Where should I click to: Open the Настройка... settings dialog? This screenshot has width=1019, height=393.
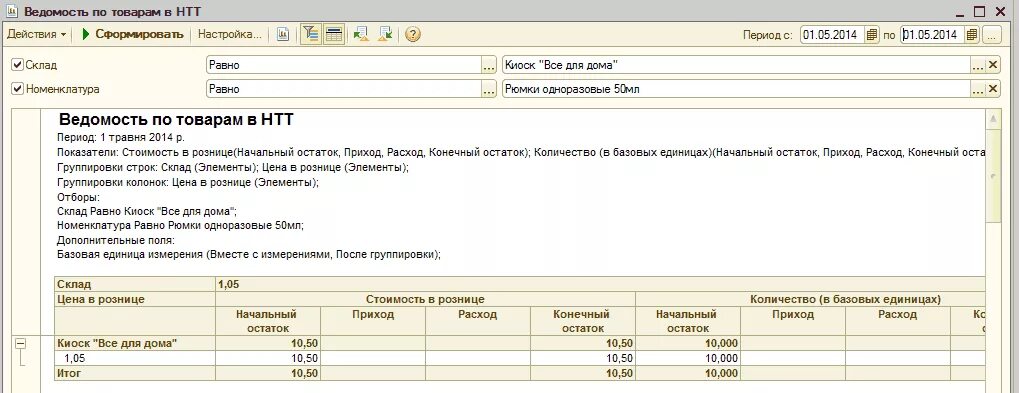click(229, 34)
